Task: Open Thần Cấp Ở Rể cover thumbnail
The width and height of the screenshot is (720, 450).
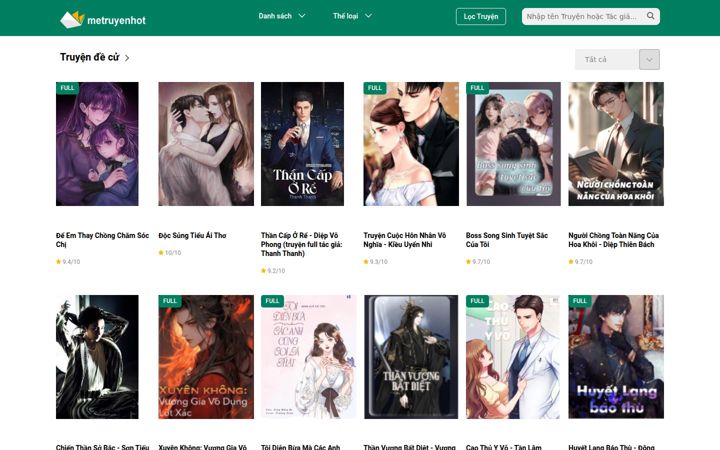Action: (302, 144)
